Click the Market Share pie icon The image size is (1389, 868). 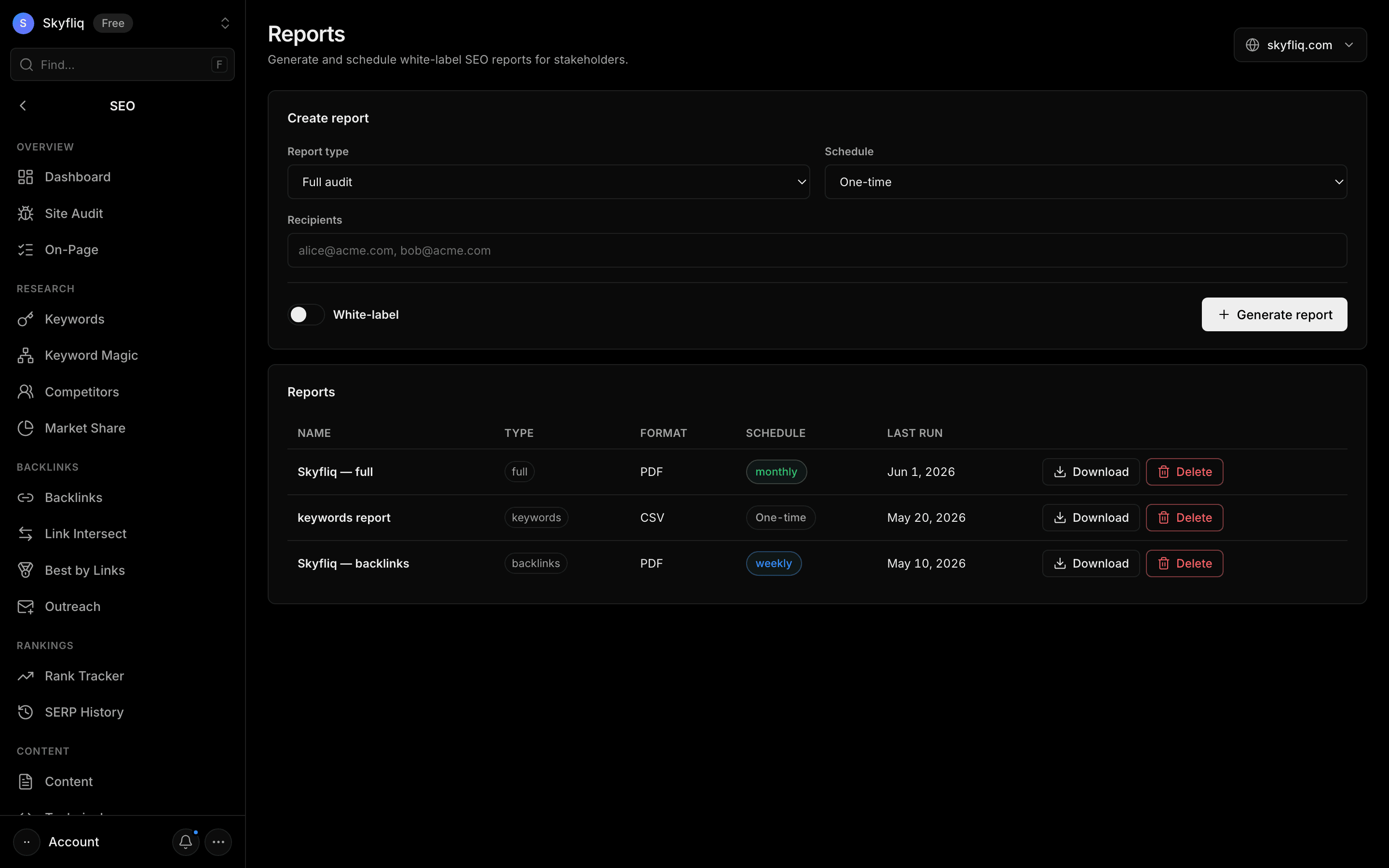[25, 428]
